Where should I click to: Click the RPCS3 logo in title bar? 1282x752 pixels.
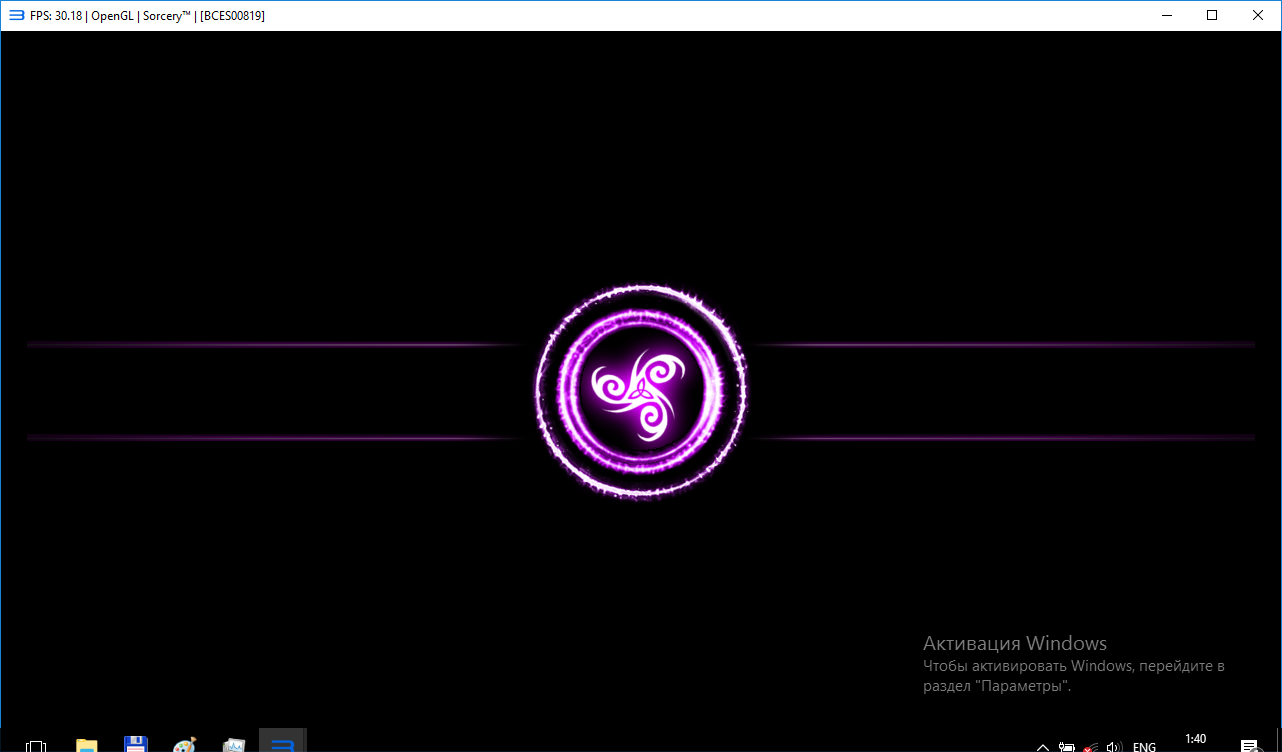click(16, 16)
